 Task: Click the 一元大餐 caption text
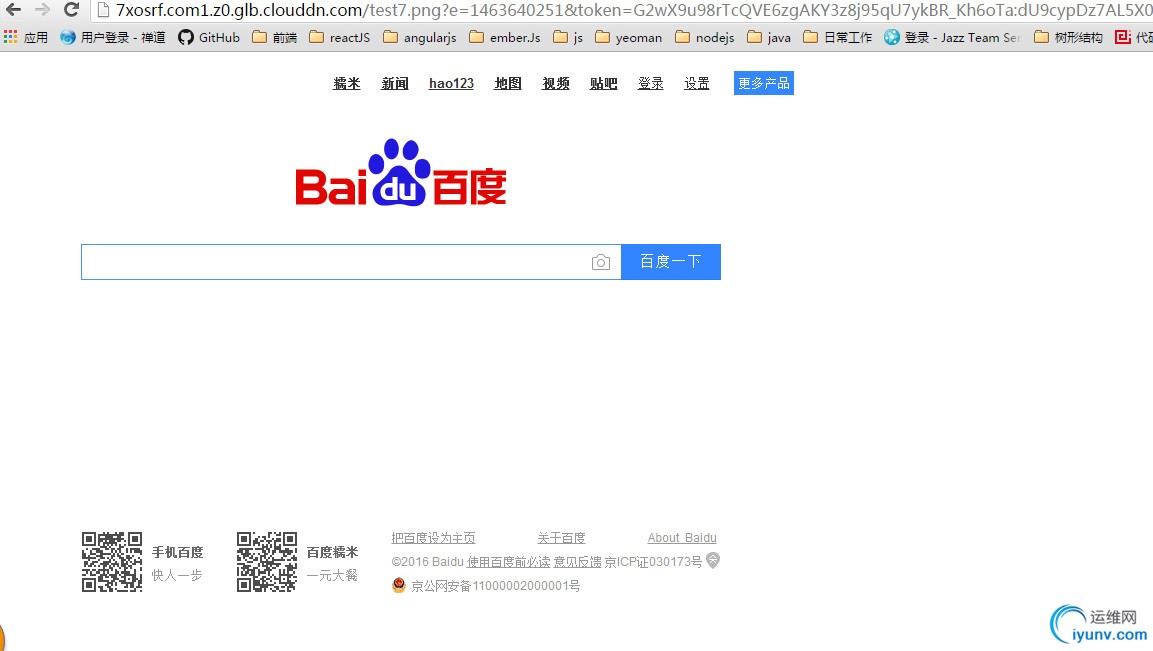point(332,575)
